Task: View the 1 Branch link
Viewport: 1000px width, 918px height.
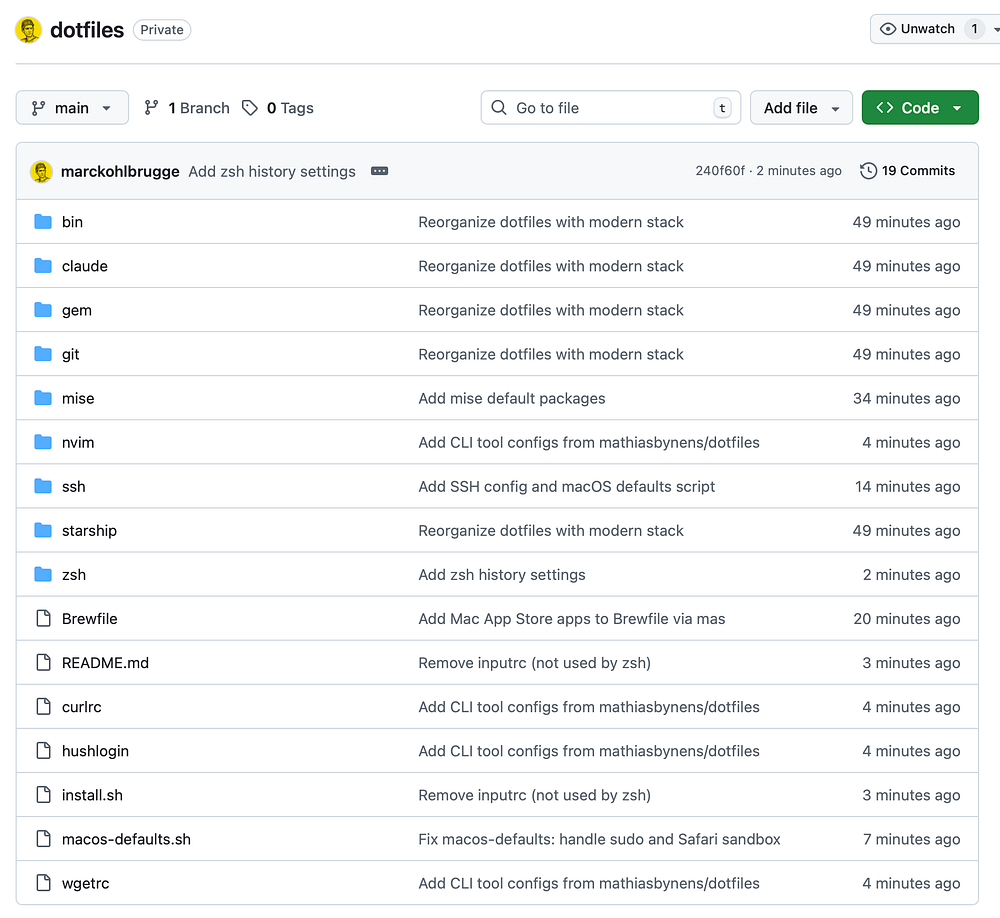Action: pos(187,108)
